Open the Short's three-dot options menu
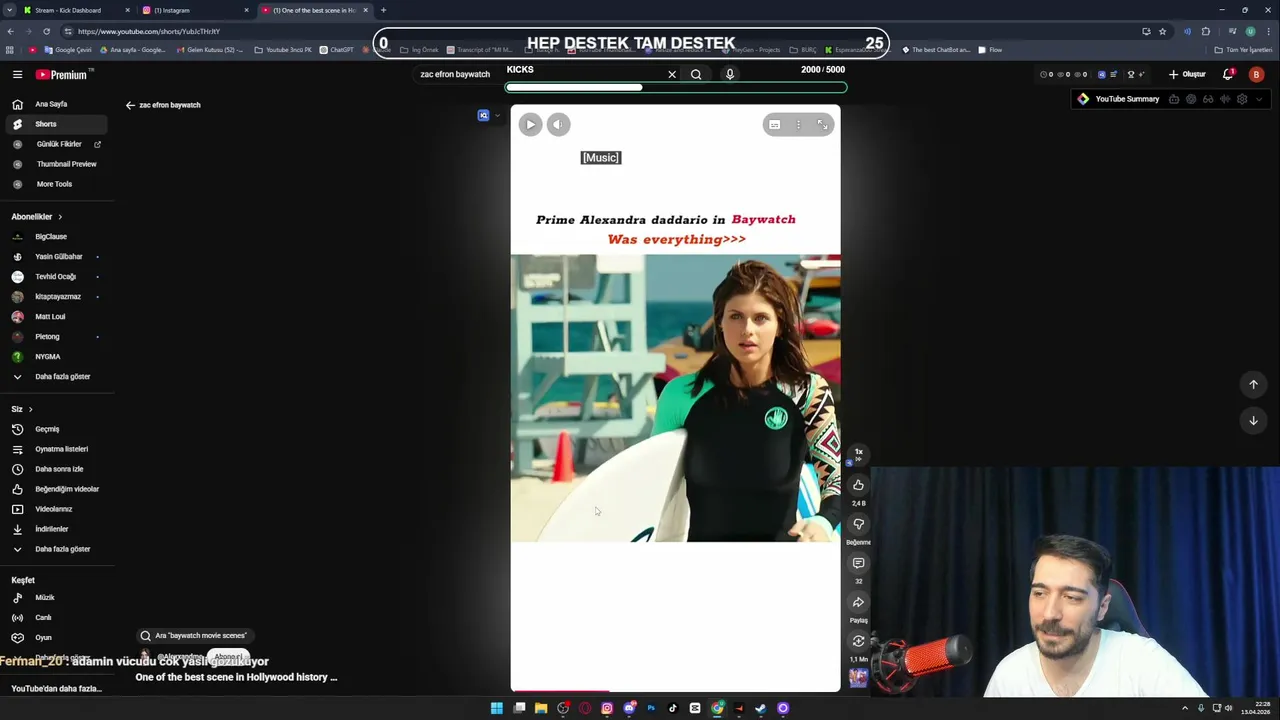The height and width of the screenshot is (720, 1280). click(x=798, y=125)
